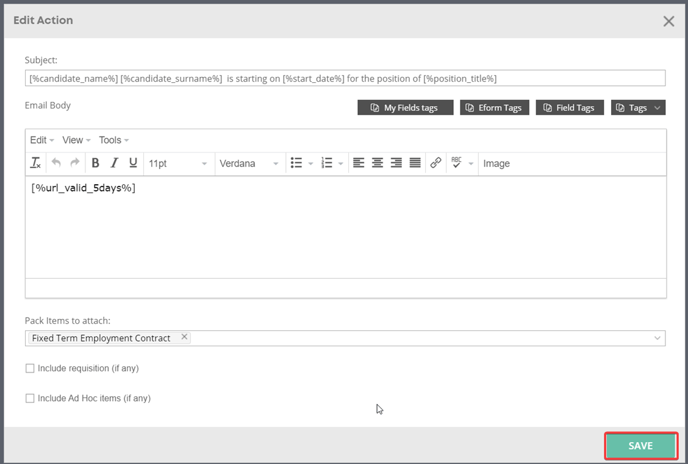Remove Fixed Term Employment Contract item
688x464 pixels.
click(x=184, y=337)
